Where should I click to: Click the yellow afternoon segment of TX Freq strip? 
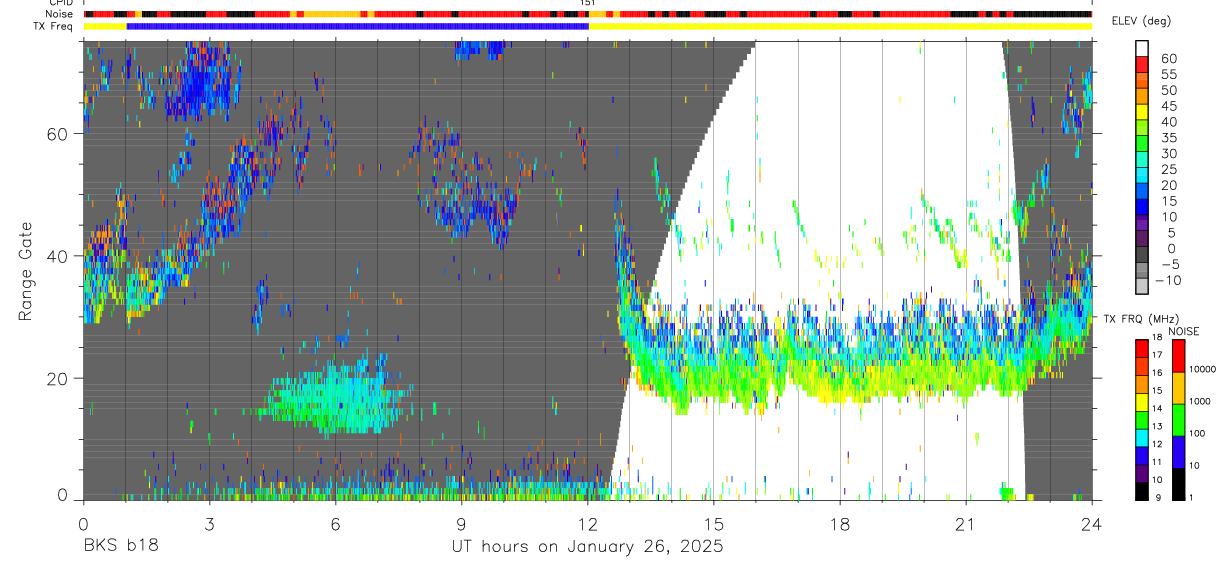click(840, 26)
